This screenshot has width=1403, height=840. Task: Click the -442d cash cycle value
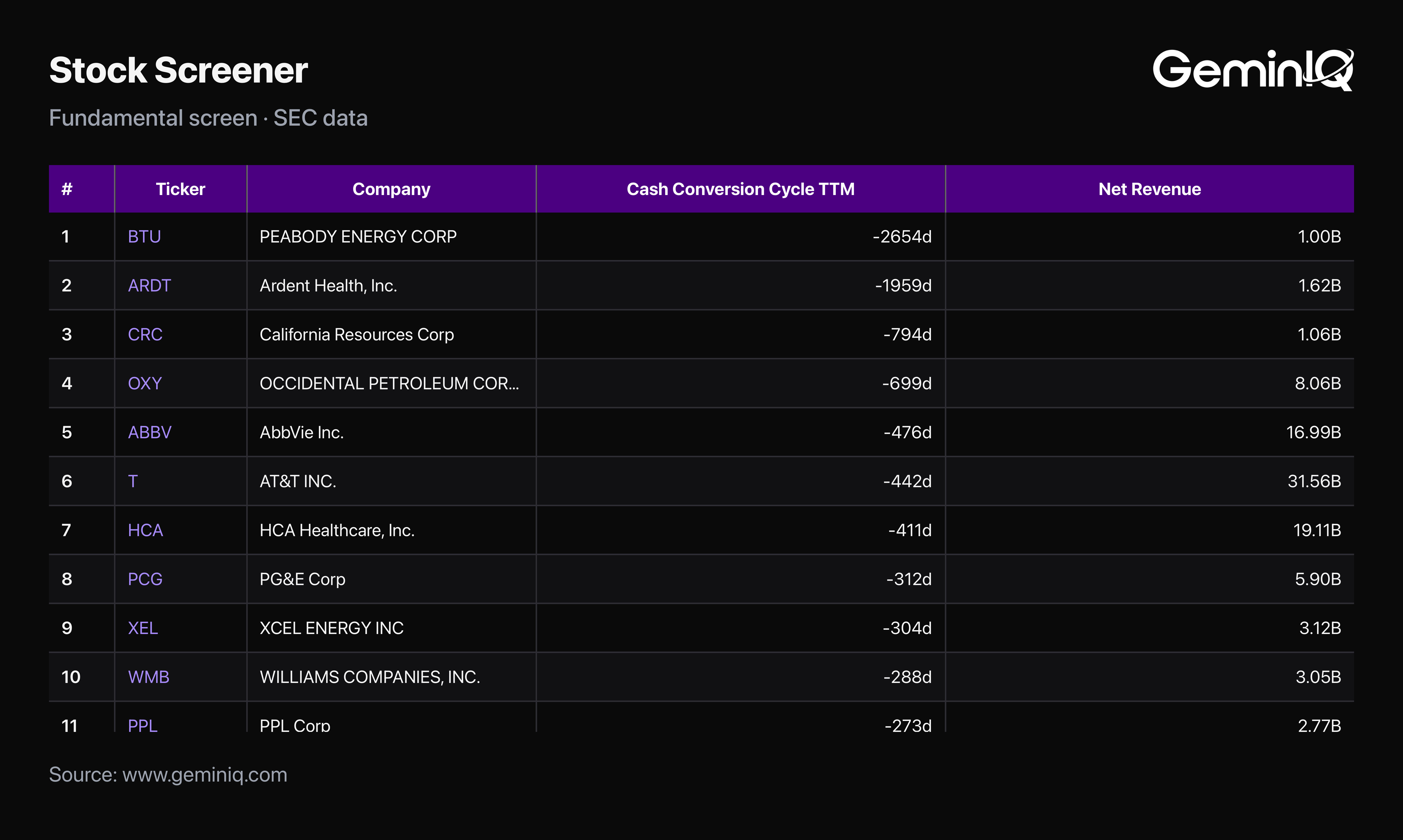click(x=908, y=481)
